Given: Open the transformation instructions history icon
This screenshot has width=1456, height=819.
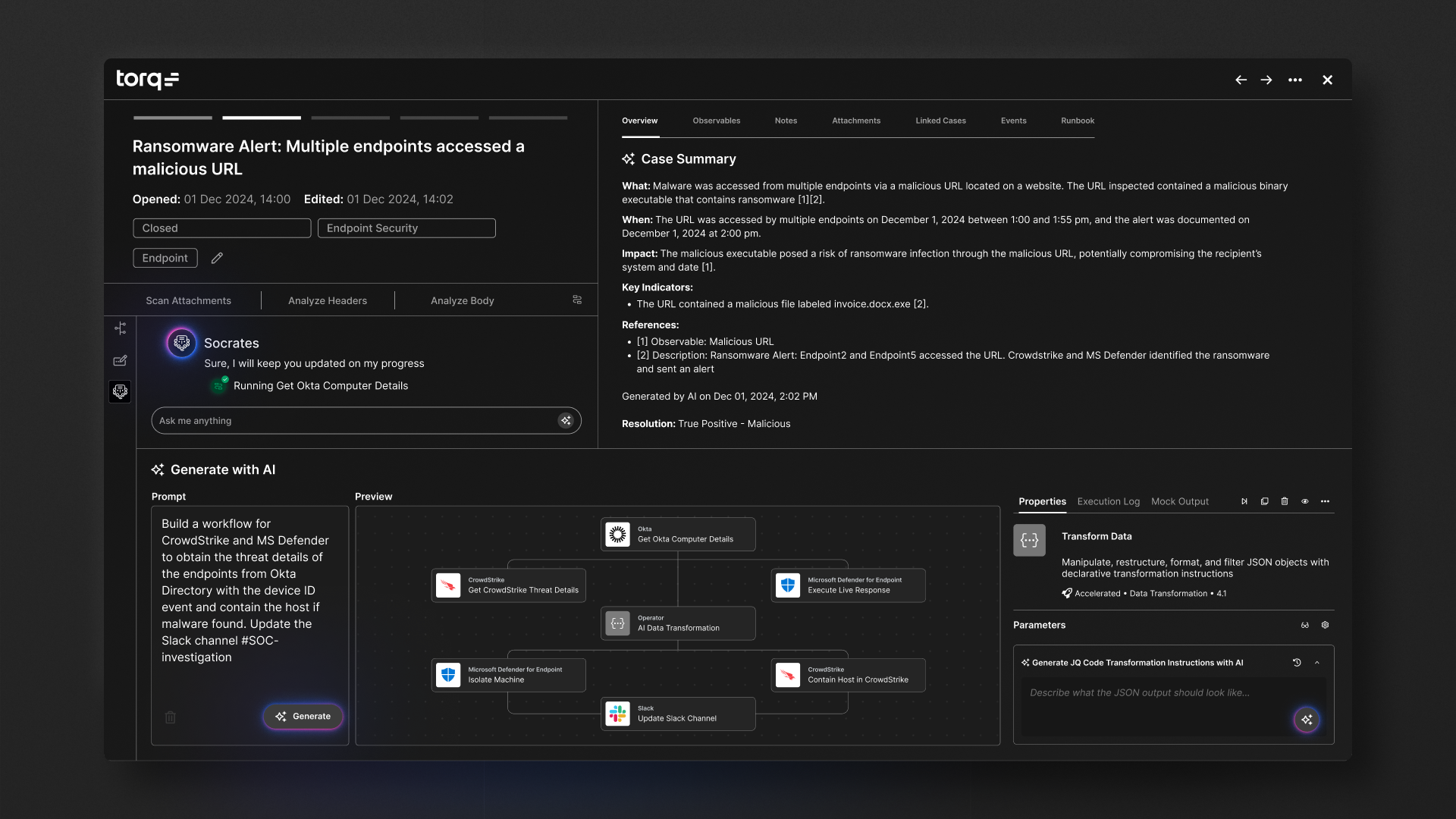Looking at the screenshot, I should (x=1297, y=662).
